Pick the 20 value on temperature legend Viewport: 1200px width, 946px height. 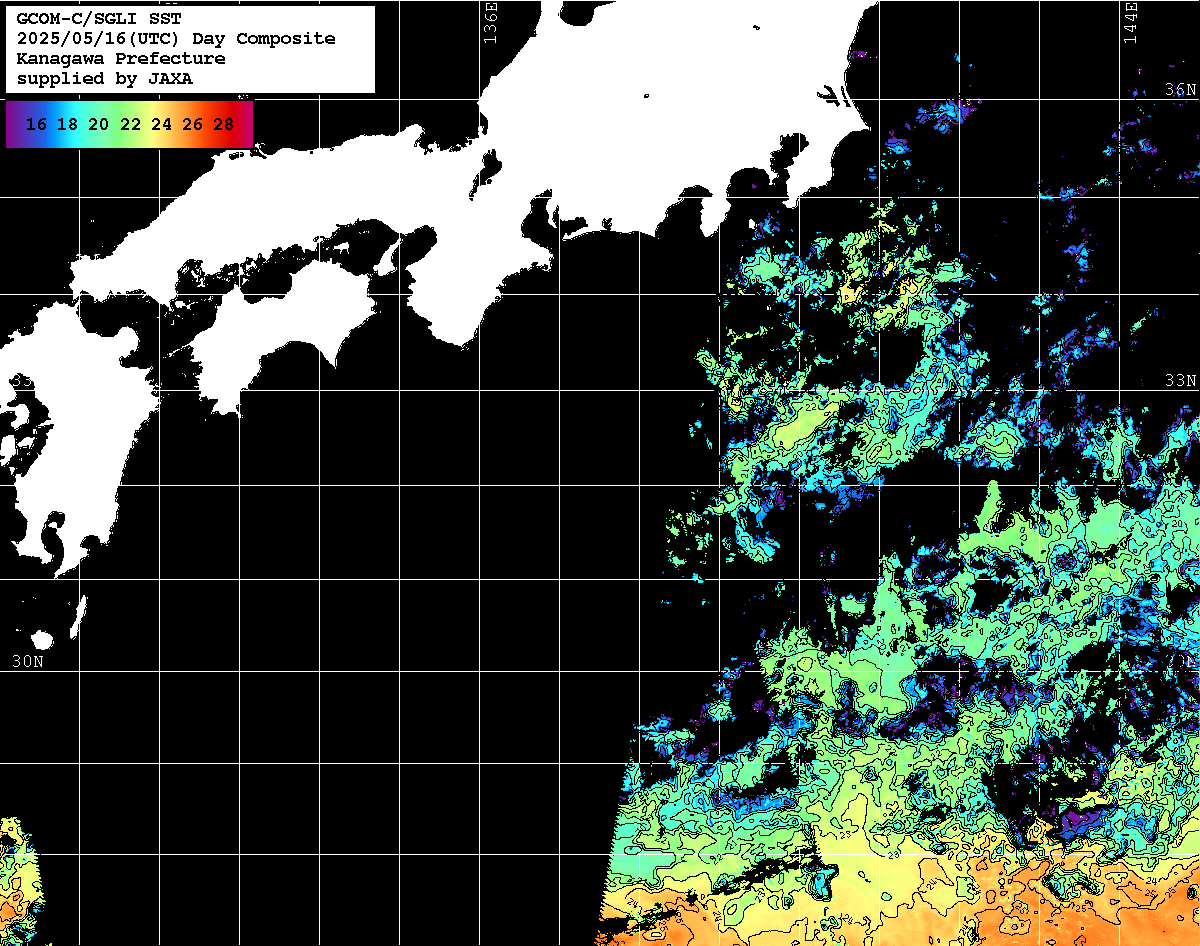pos(98,125)
